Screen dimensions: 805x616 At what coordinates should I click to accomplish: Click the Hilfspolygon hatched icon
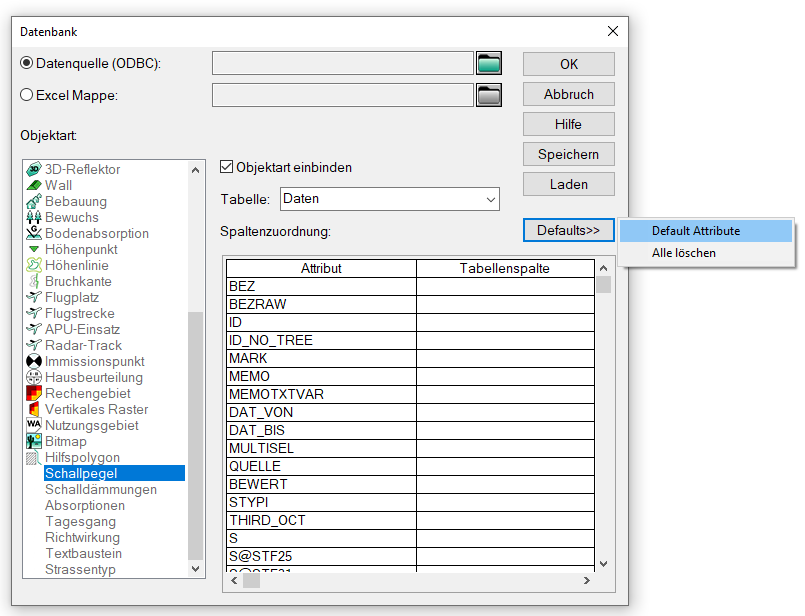click(34, 457)
